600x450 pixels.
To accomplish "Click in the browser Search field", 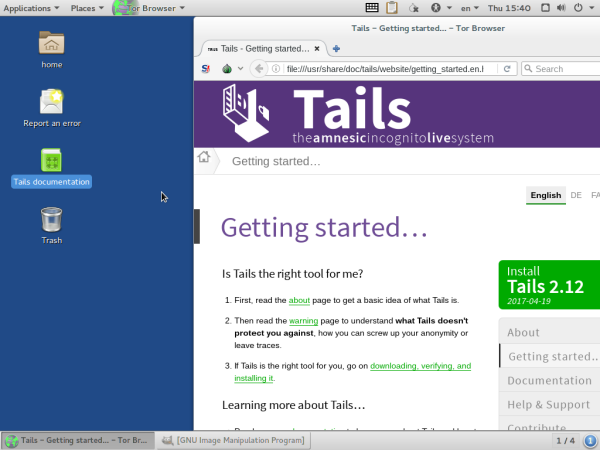I will click(560, 69).
